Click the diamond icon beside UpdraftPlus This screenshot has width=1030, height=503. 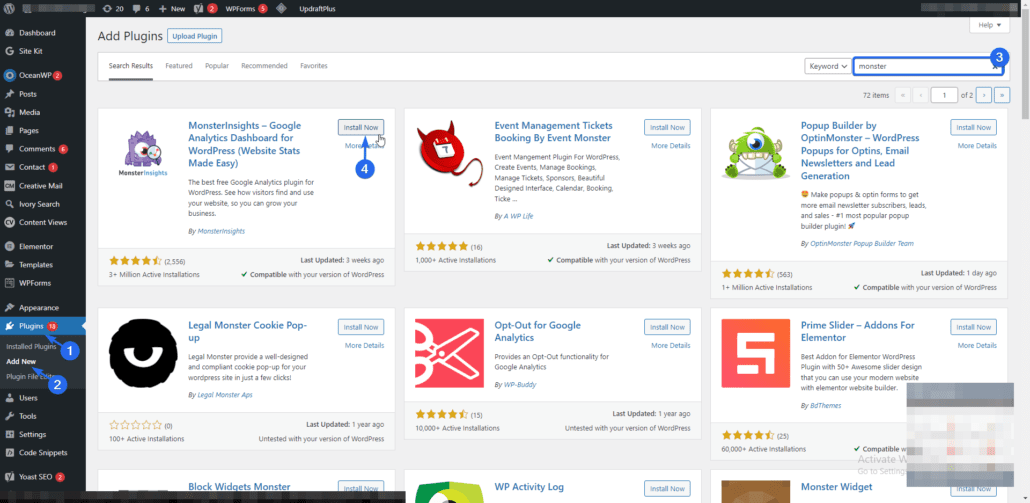(x=281, y=9)
